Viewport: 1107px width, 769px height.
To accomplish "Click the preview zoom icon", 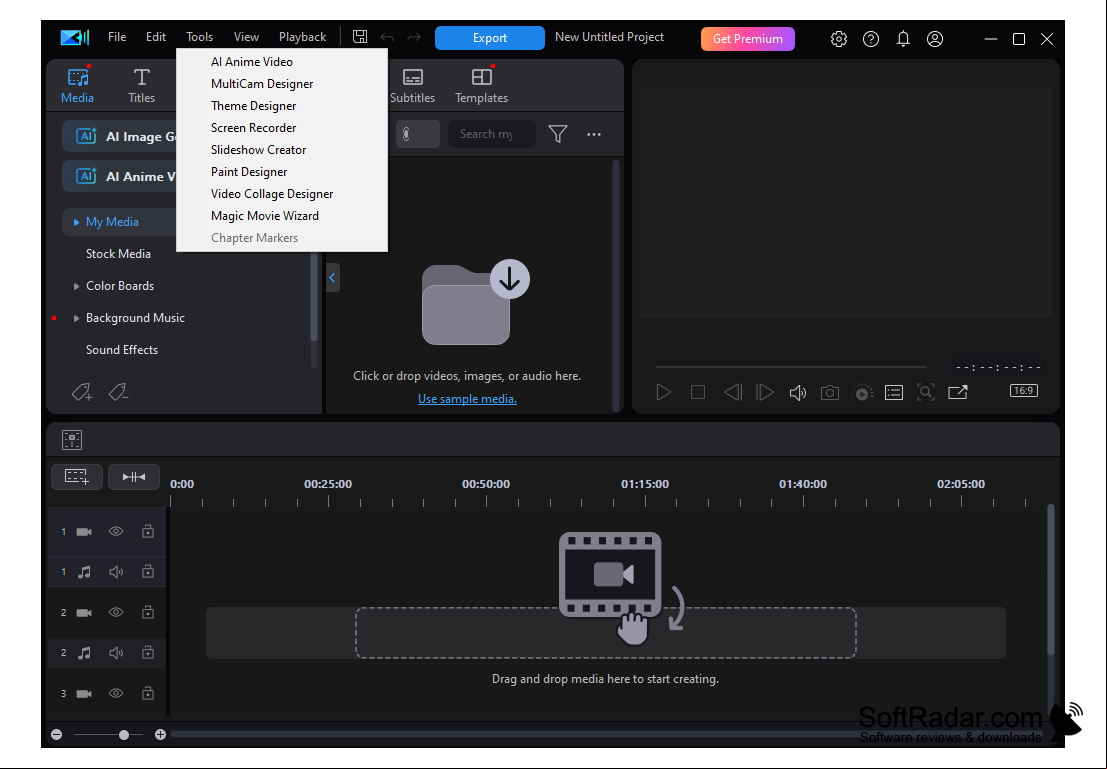I will click(x=926, y=392).
